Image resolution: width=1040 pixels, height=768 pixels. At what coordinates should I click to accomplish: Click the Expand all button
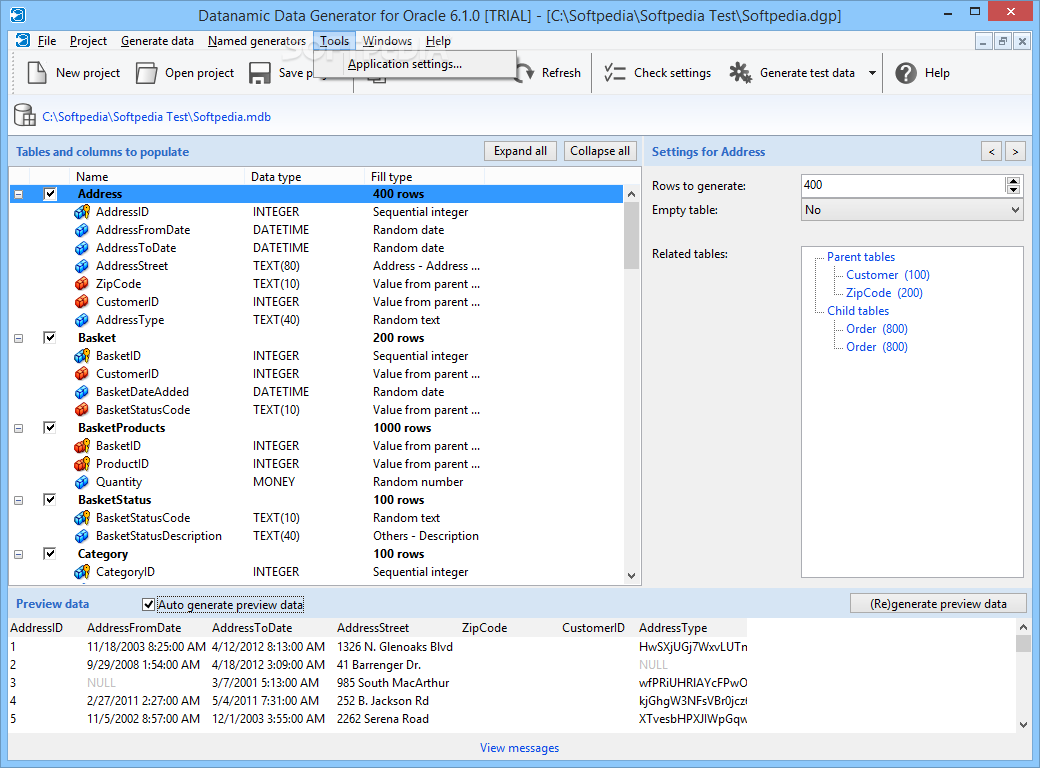(x=520, y=151)
